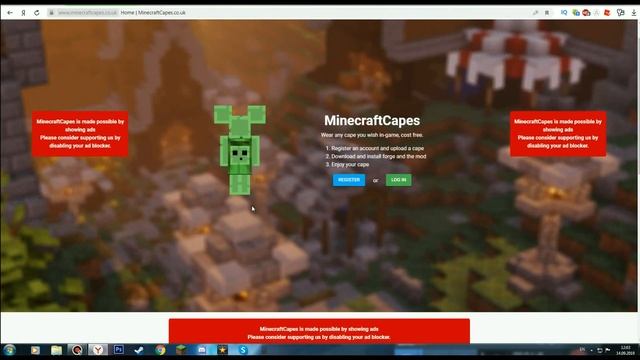This screenshot has width=640, height=360.
Task: Open Yandex home via the Я icon
Action: [23, 13]
